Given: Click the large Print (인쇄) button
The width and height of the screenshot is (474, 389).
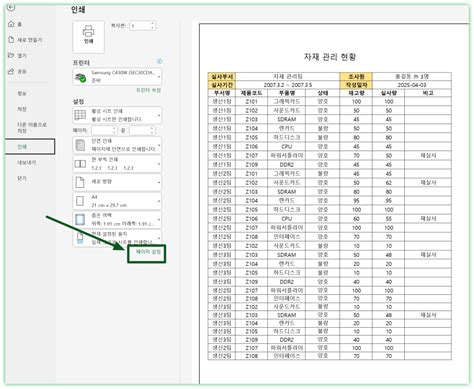Looking at the screenshot, I should [x=88, y=37].
